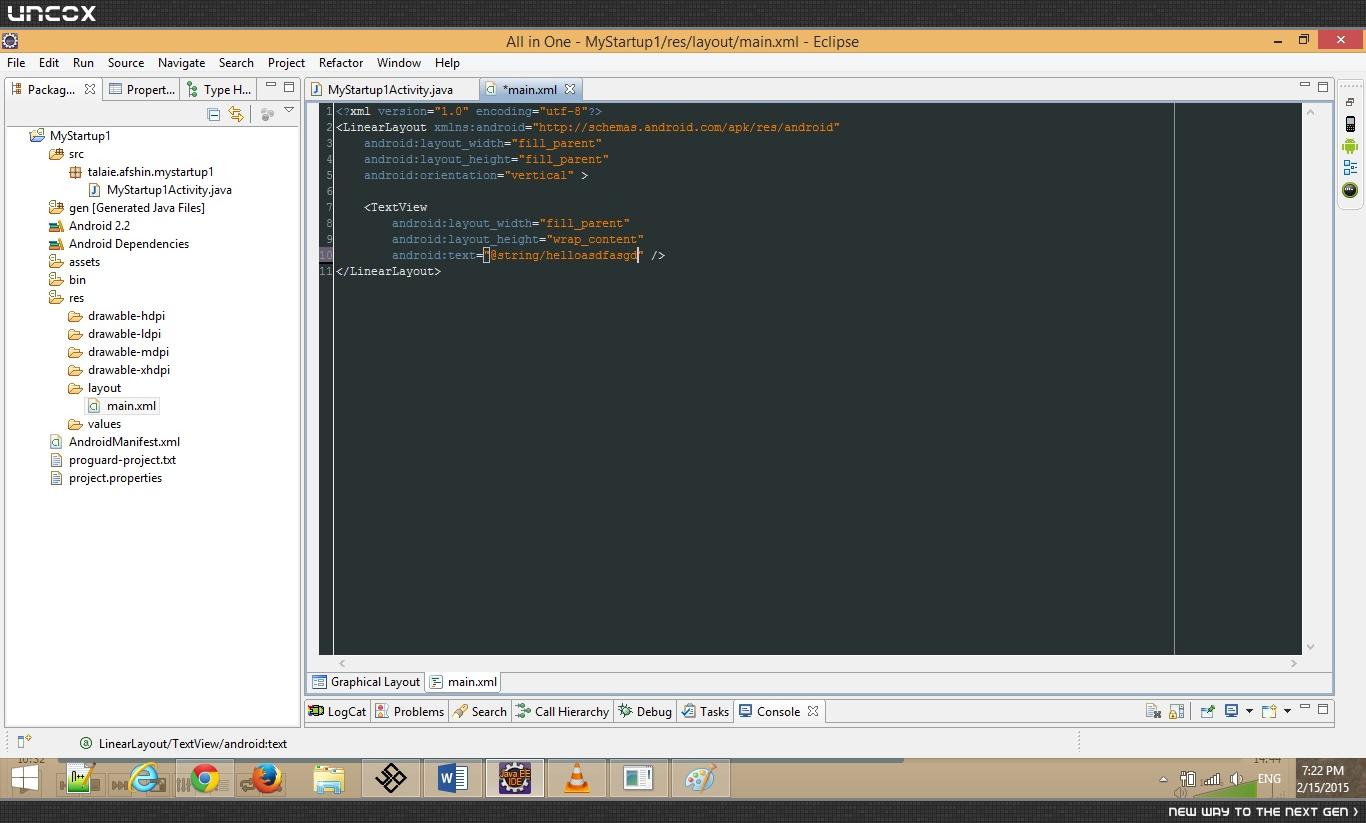Switch to the Type Hierarchy tab
The height and width of the screenshot is (823, 1366).
(x=218, y=89)
